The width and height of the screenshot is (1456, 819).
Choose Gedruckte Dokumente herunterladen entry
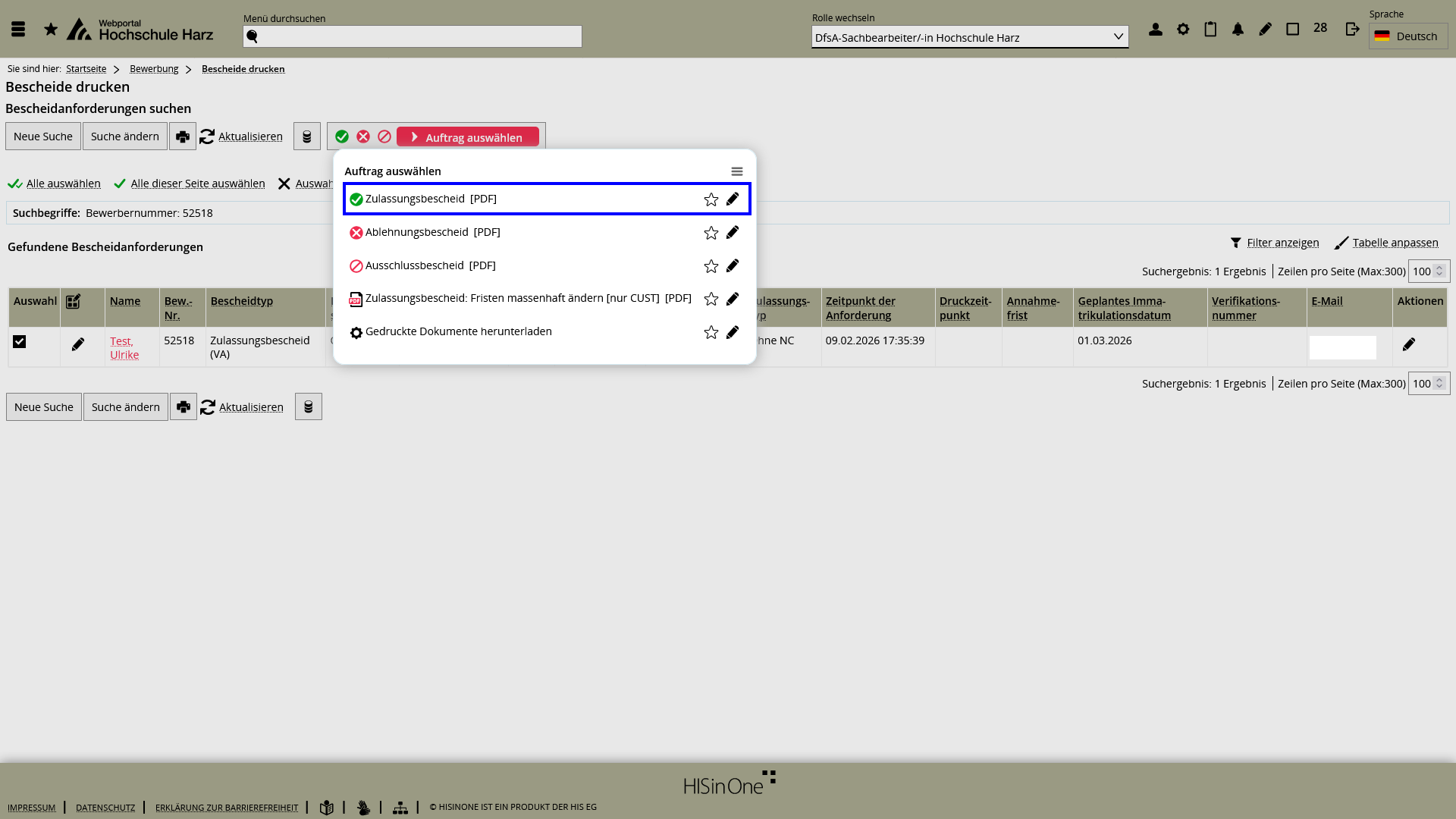point(458,331)
